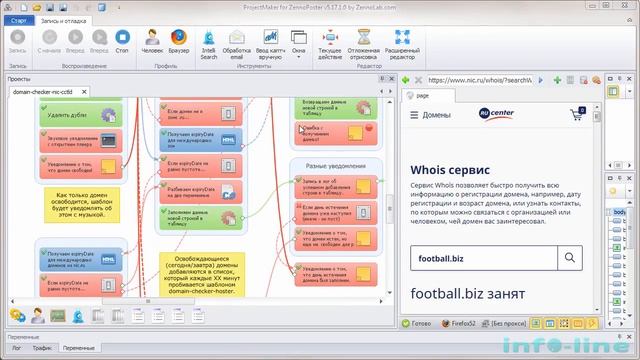Click the open folder icon in the title bar
Viewport: 640px width, 360px height.
37,7
